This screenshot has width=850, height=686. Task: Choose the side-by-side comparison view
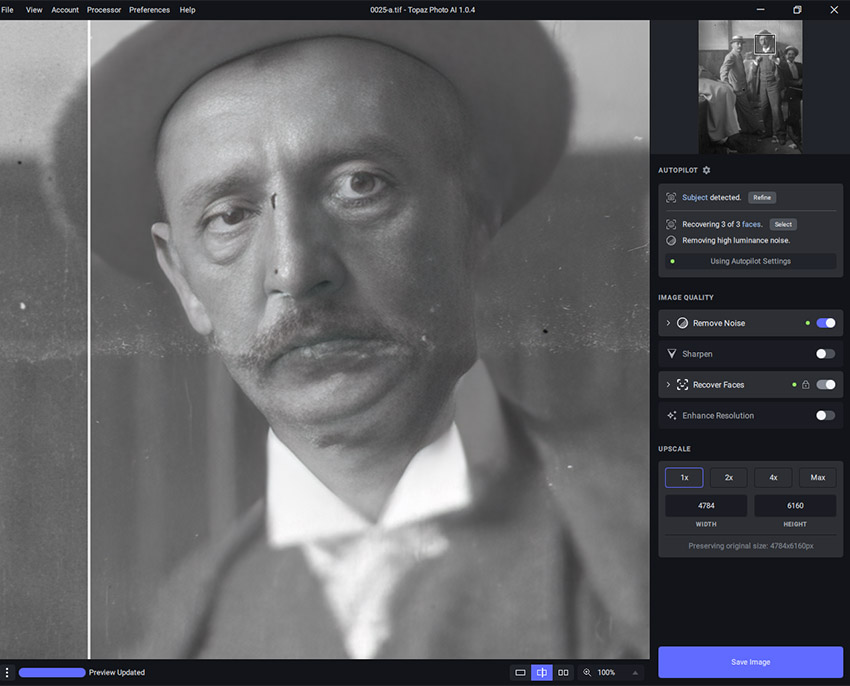(563, 673)
